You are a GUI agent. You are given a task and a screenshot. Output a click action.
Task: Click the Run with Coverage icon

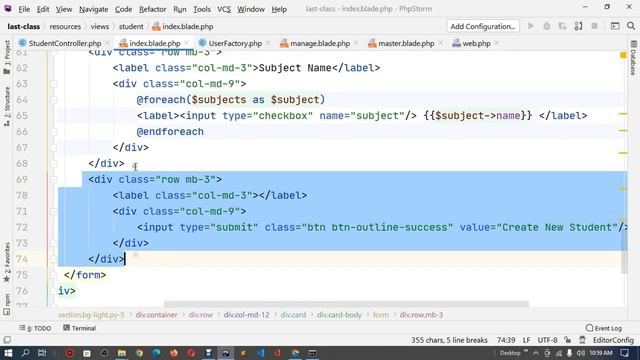pyautogui.click(x=562, y=26)
